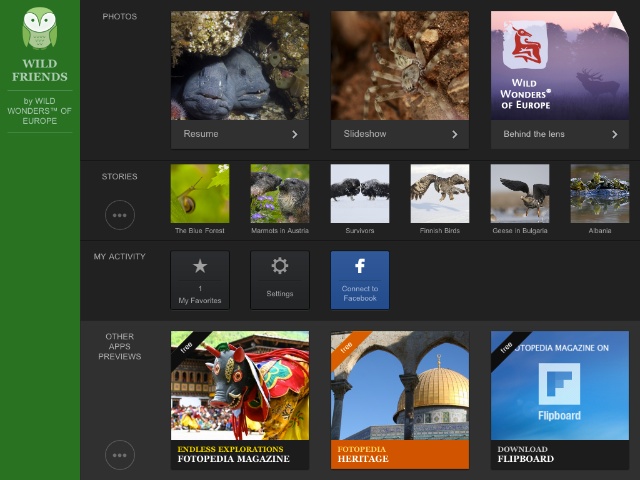
Task: Click 'The Blue Forest' caption text
Action: [200, 231]
